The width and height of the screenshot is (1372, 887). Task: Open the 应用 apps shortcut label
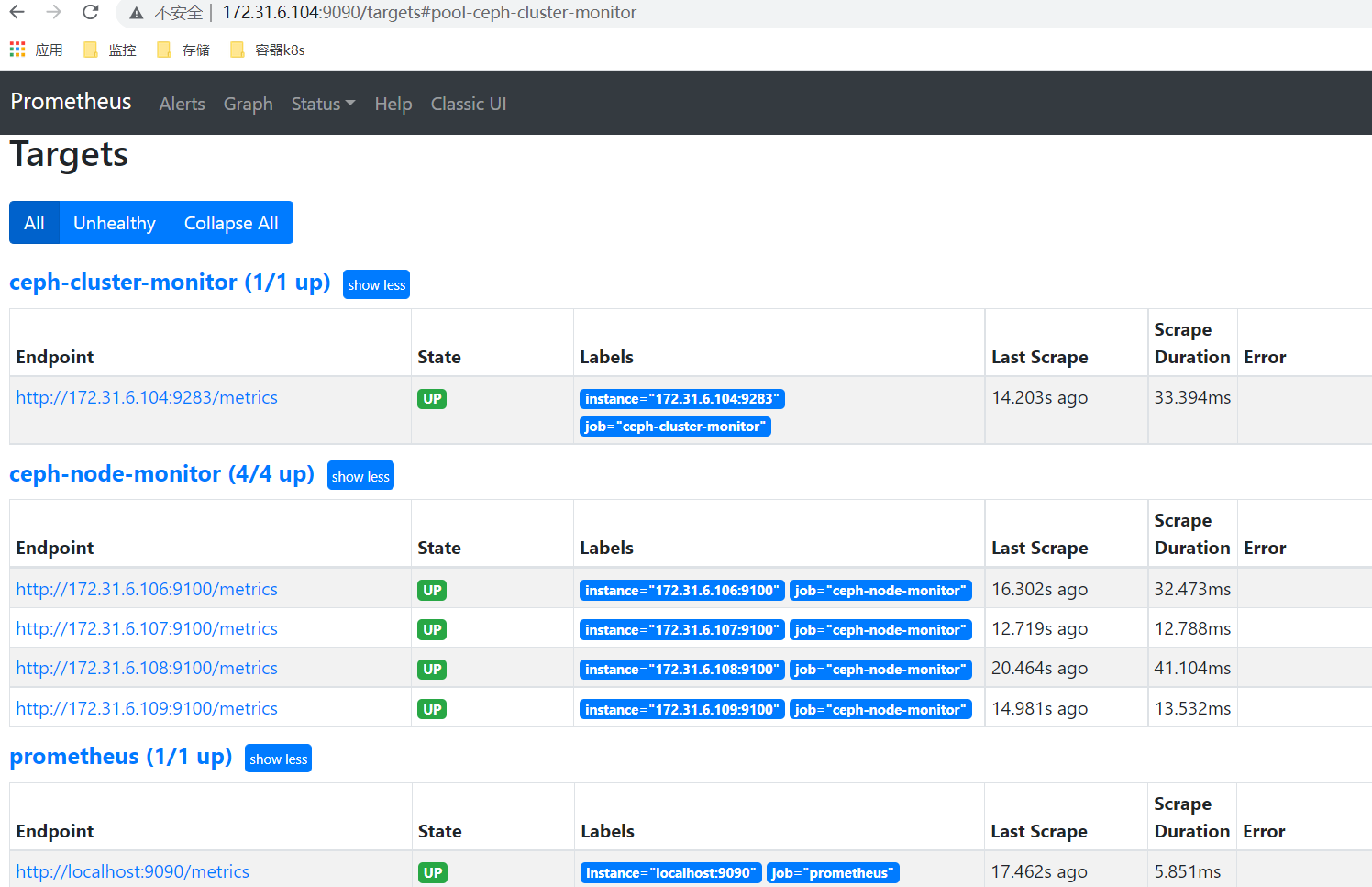point(49,50)
